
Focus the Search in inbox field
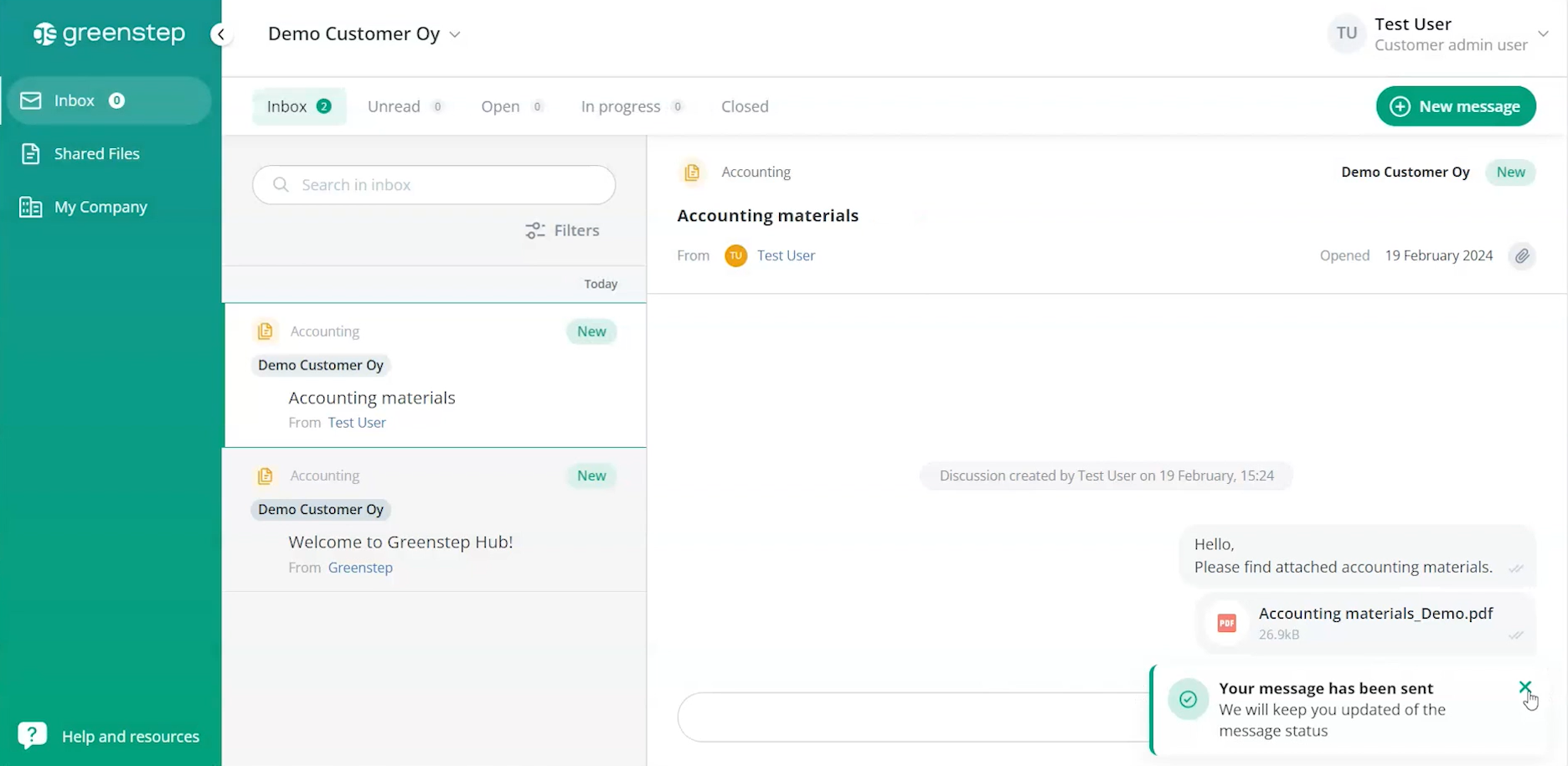(x=434, y=185)
